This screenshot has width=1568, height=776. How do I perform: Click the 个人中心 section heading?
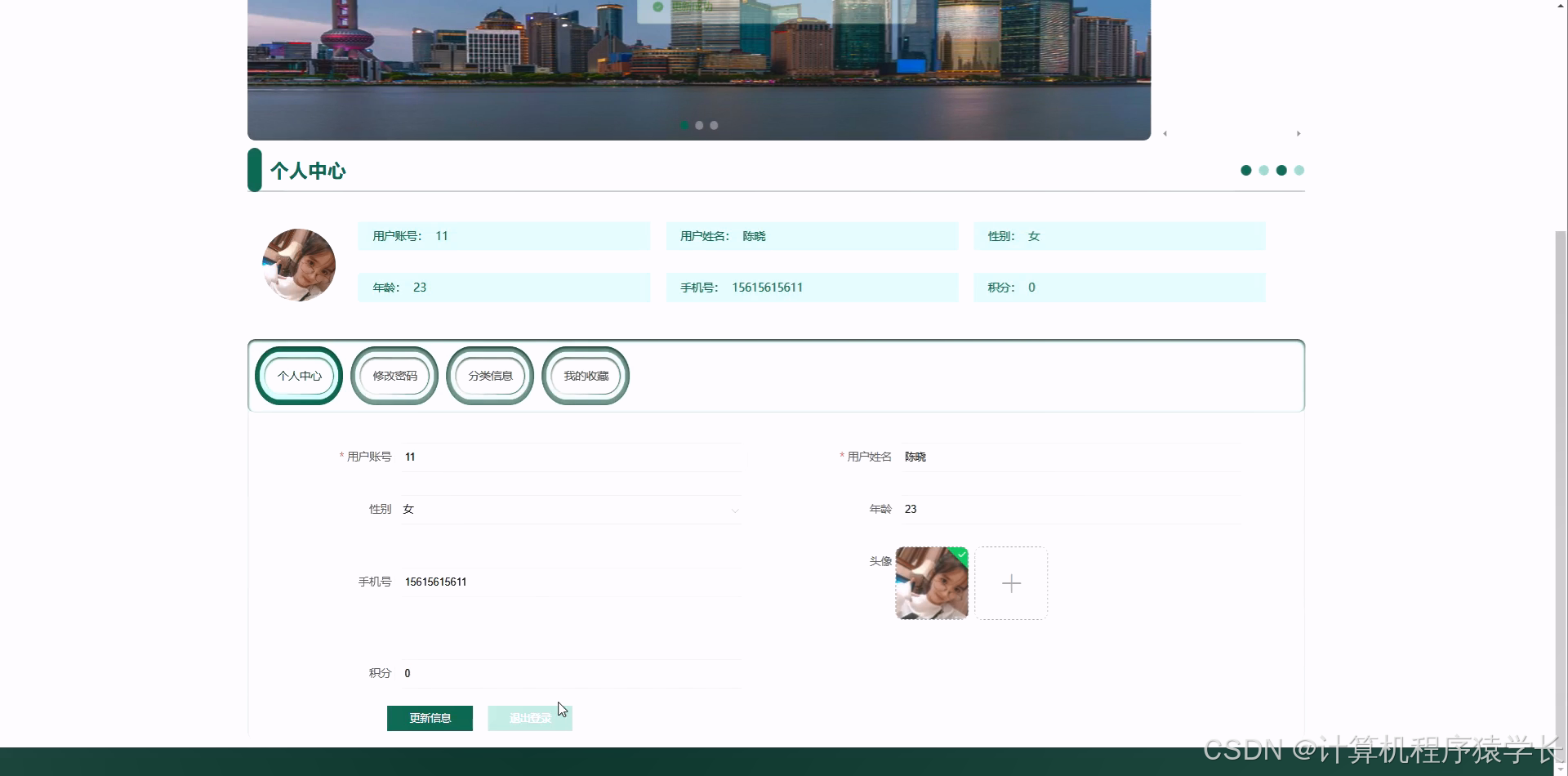point(308,171)
